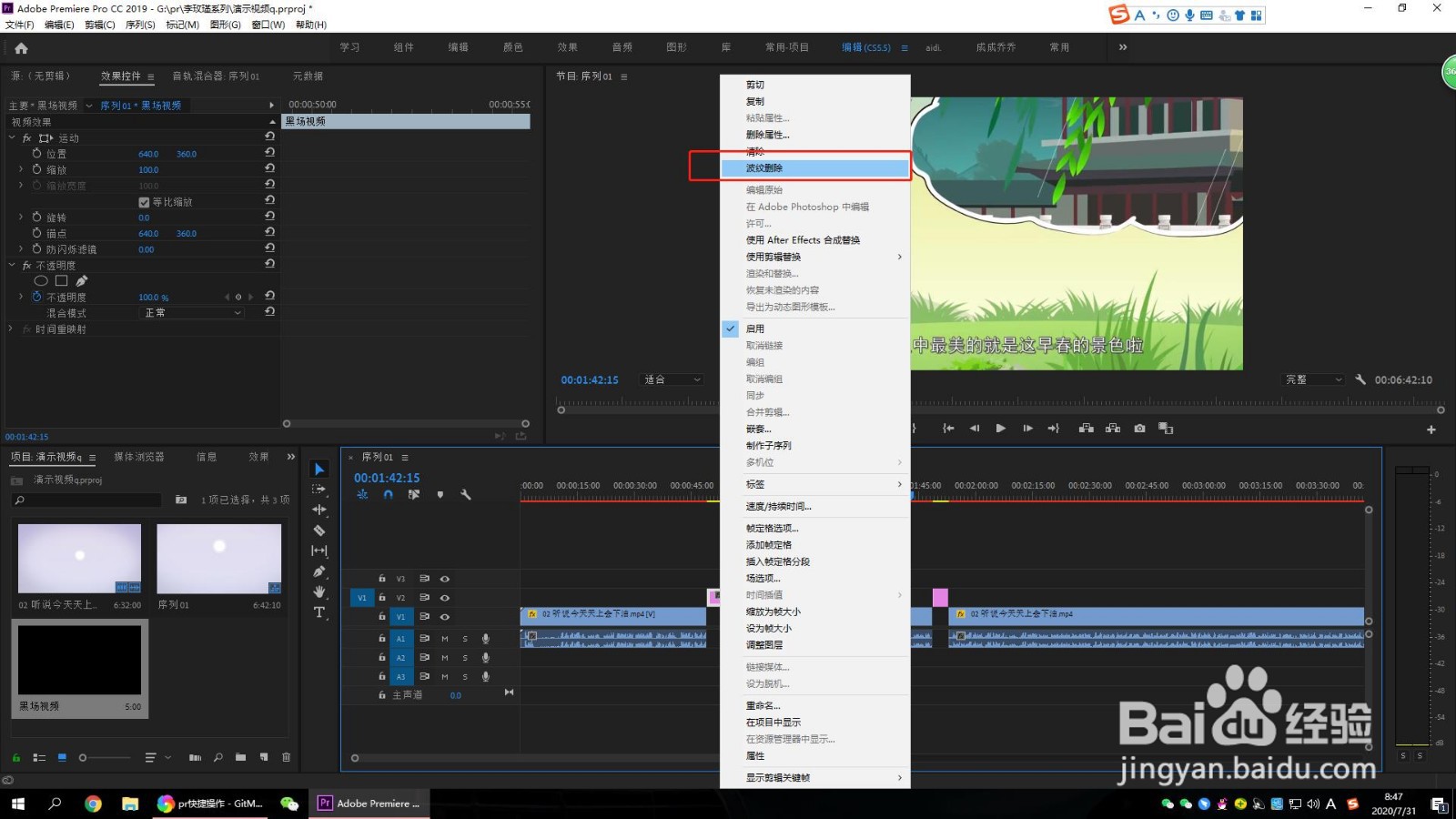The height and width of the screenshot is (819, 1456).
Task: Select the Type tool
Action: coord(319,612)
